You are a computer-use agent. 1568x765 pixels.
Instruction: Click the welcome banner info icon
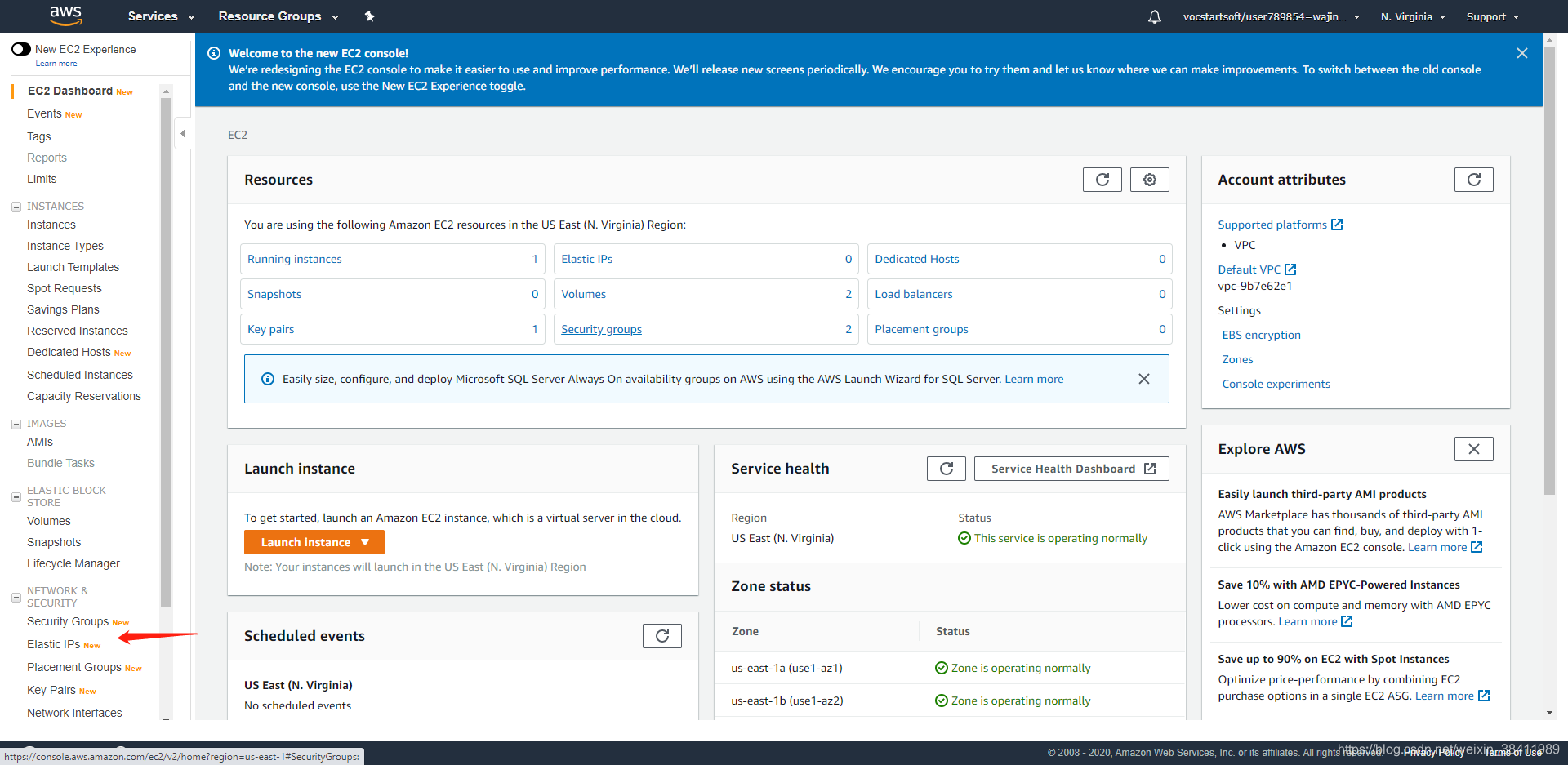pos(214,53)
